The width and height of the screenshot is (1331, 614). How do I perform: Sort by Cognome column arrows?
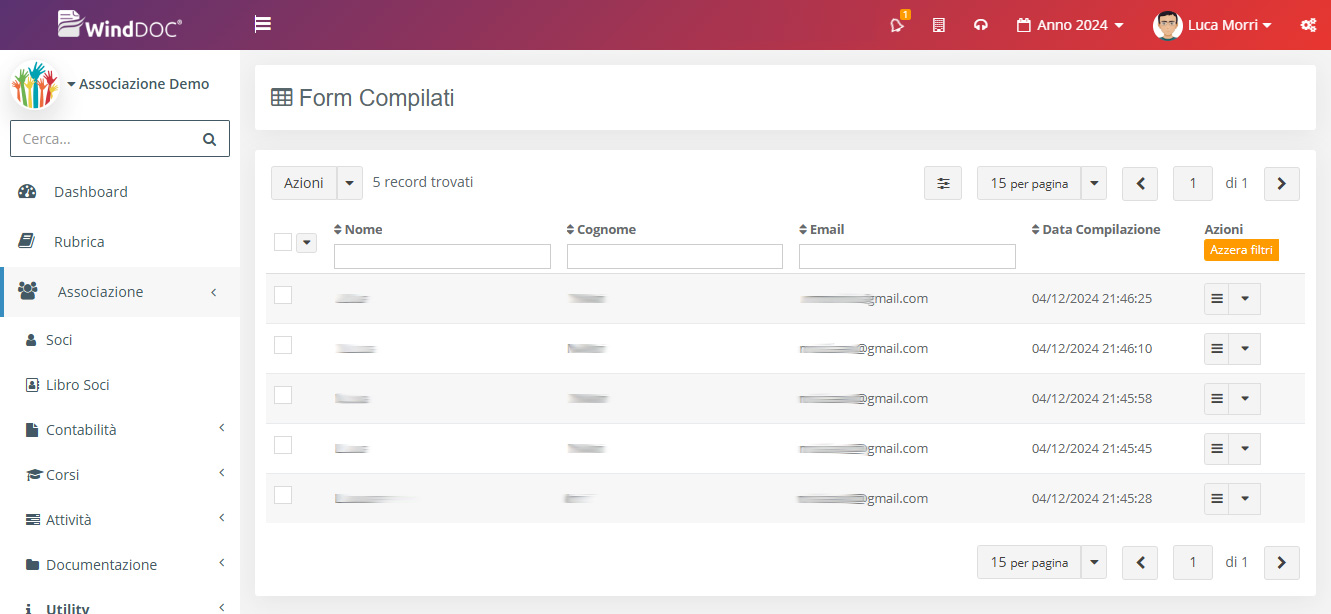571,230
